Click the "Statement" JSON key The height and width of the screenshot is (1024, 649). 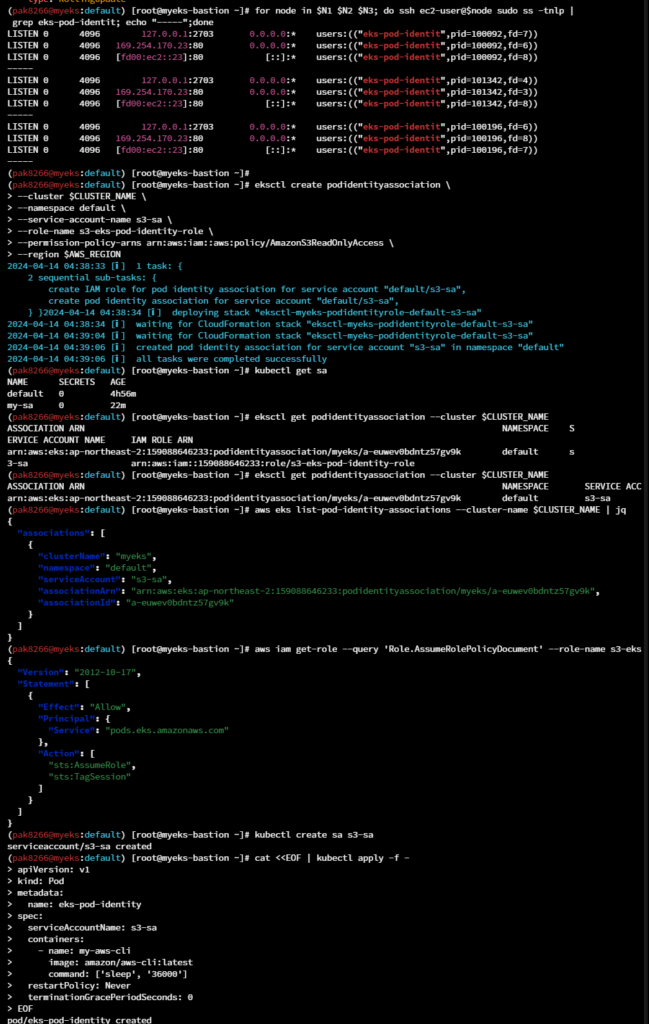(46, 684)
